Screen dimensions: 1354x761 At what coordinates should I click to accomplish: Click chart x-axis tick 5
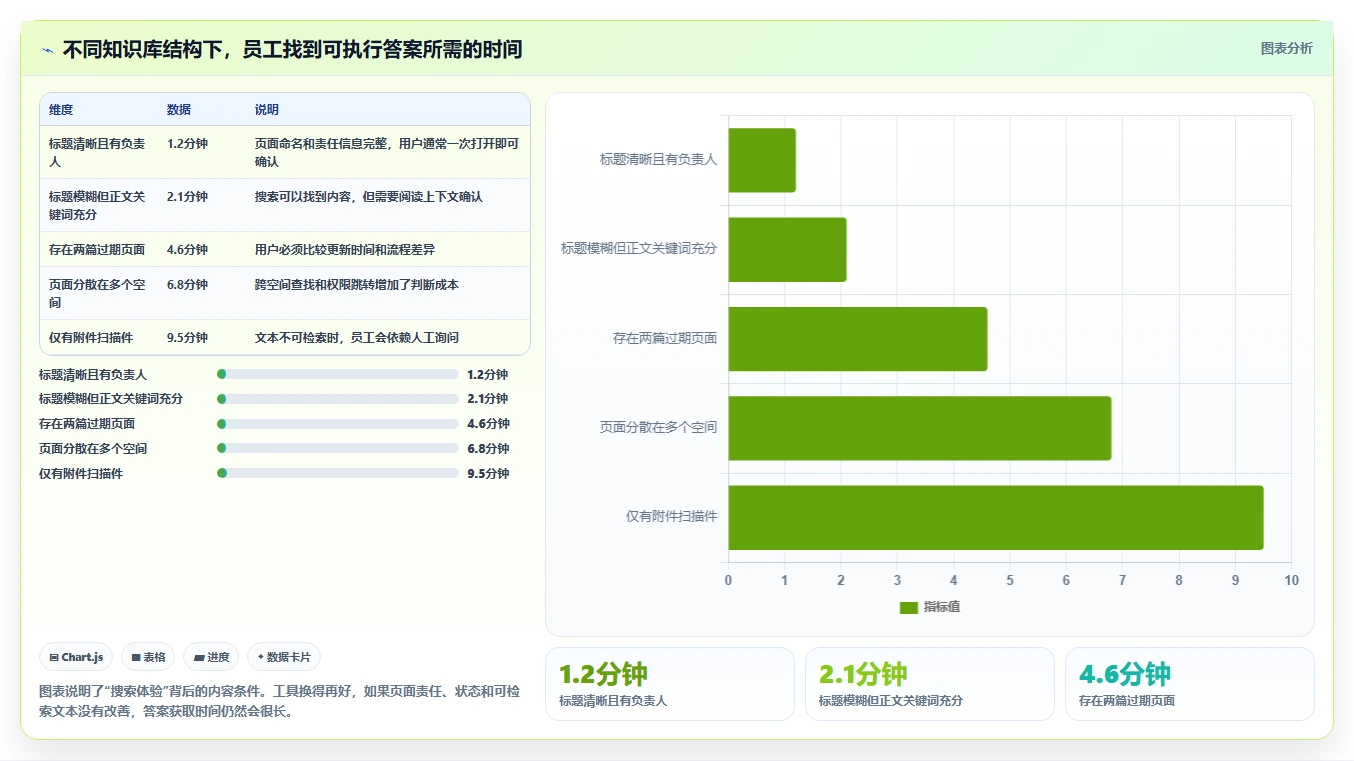(1010, 581)
